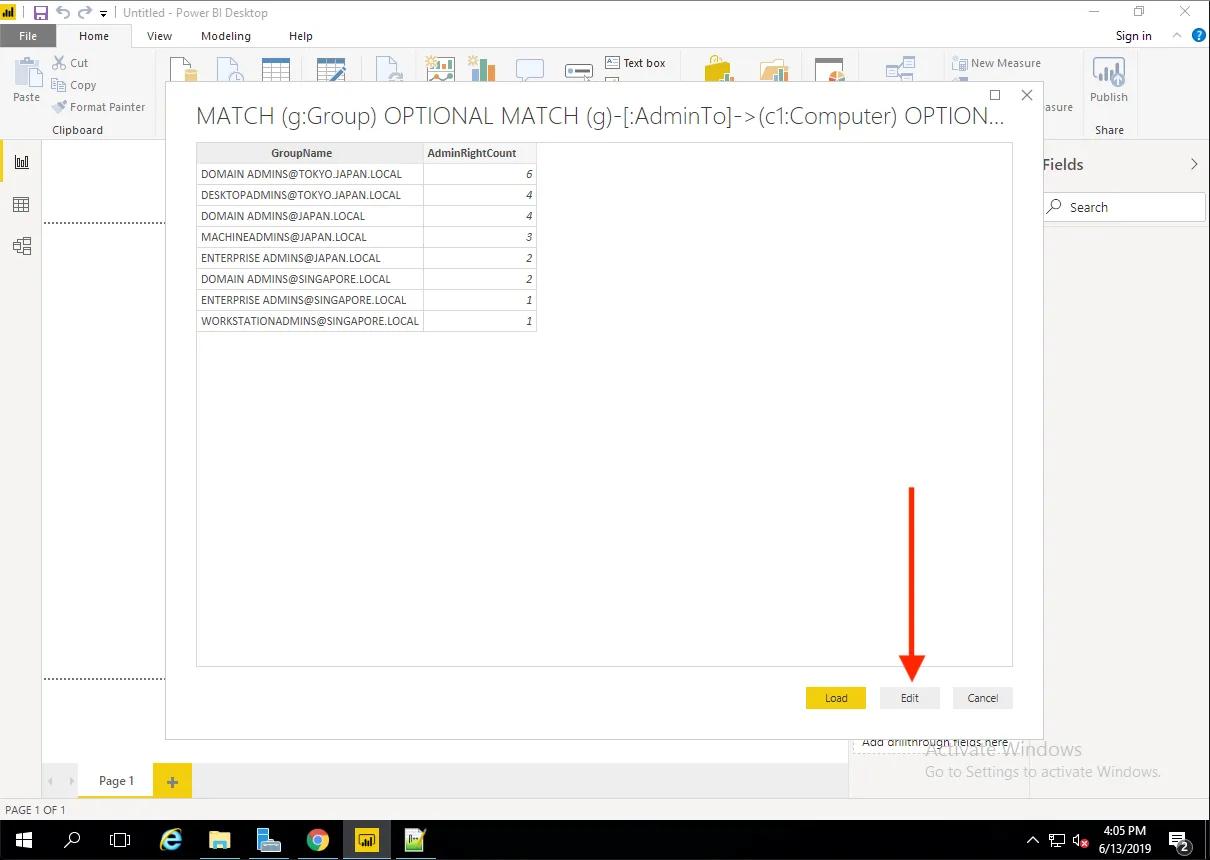Click the DOMAIN ADMINS@TOKYO.JAPAN.LOCAL cell
This screenshot has height=860, width=1210.
click(310, 174)
